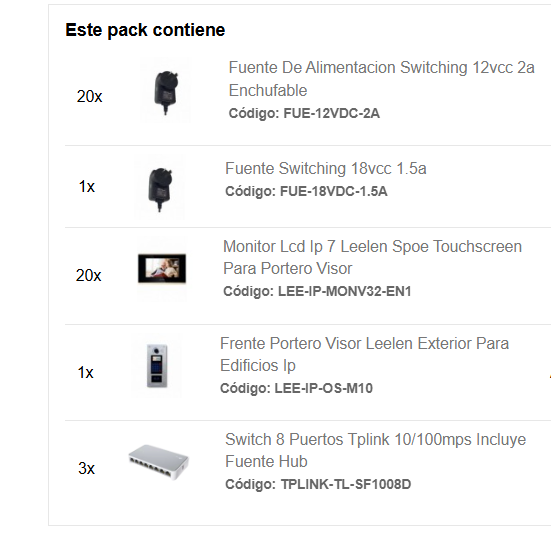551x542 pixels.
Task: Click the 20x quantity beside the LCD monitor
Action: tap(88, 275)
